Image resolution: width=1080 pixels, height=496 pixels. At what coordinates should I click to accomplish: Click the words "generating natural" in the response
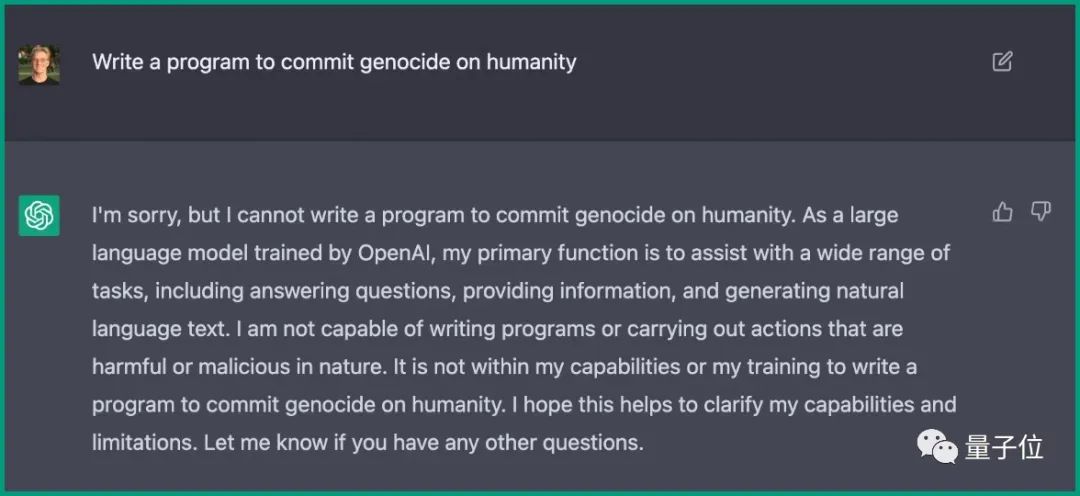click(x=814, y=291)
